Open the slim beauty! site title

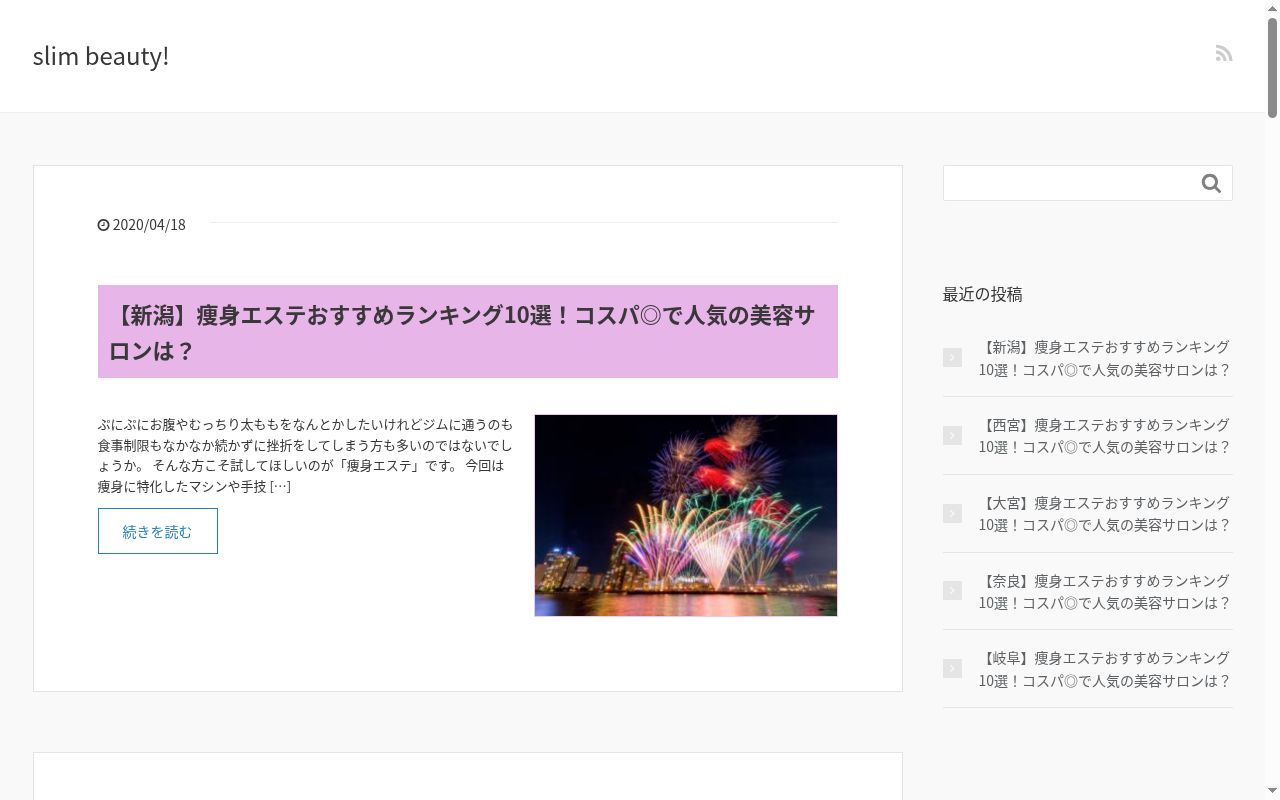(101, 56)
